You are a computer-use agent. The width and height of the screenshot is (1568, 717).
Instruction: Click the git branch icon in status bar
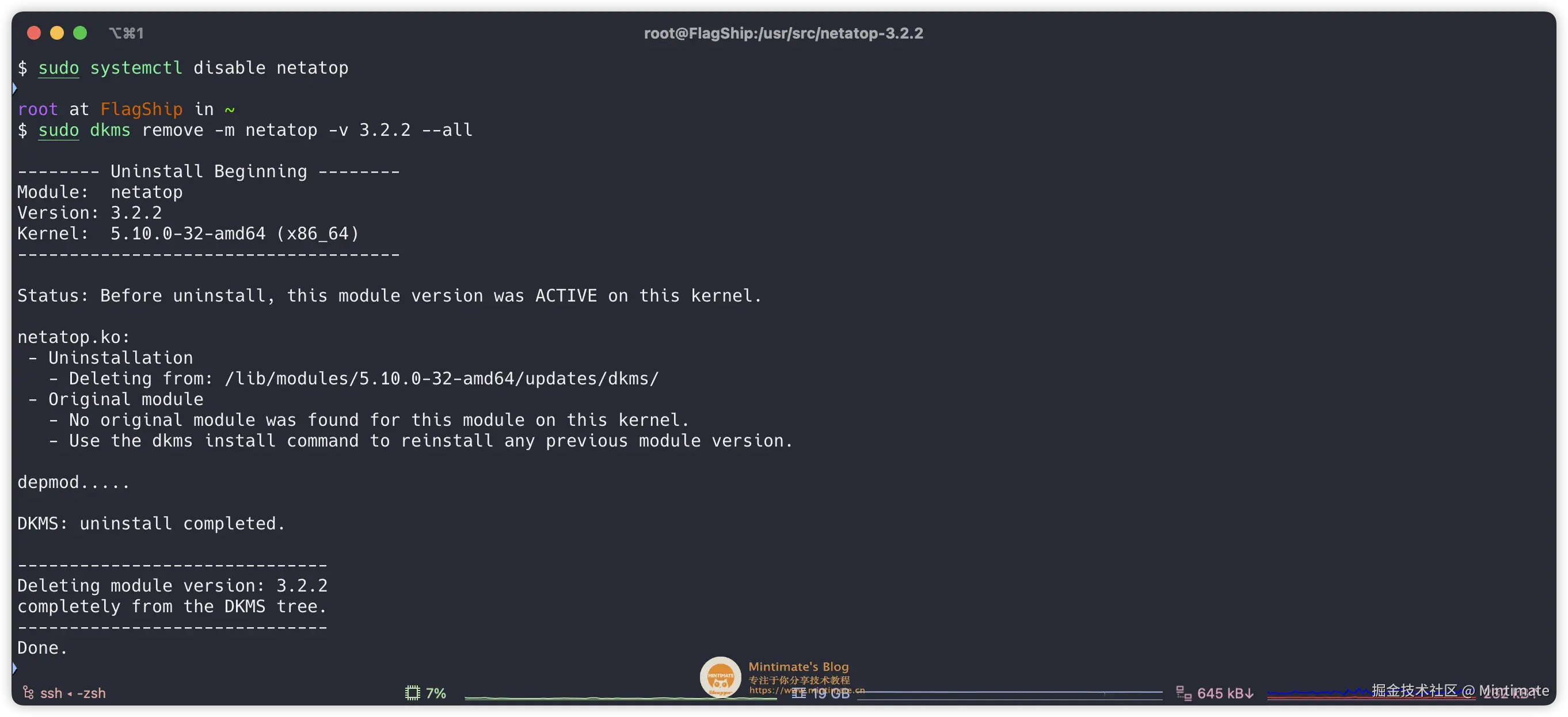28,693
